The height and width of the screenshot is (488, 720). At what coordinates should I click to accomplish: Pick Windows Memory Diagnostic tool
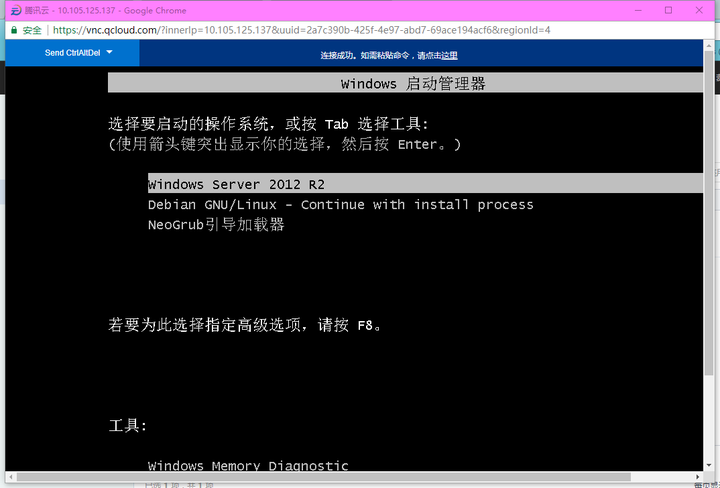point(248,465)
